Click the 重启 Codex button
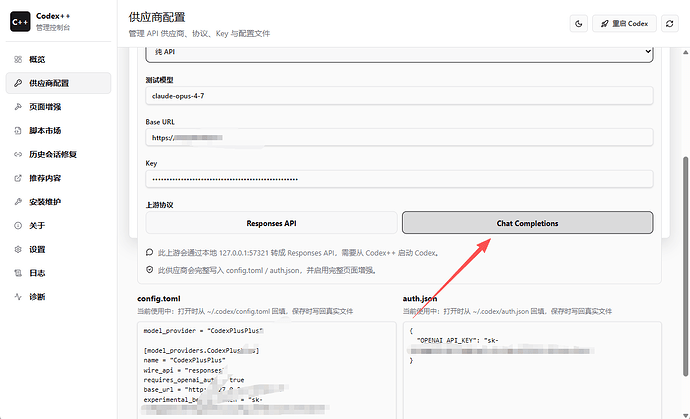Viewport: 690px width, 419px height. [x=624, y=23]
